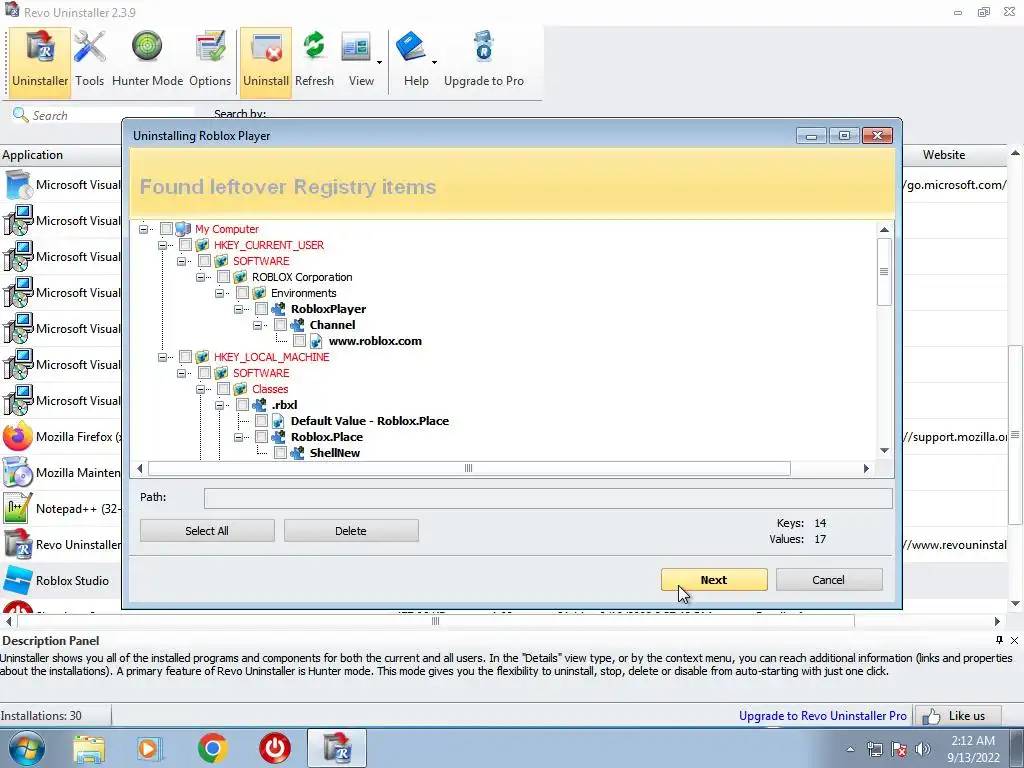Click the volume tray icon
Image resolution: width=1024 pixels, height=768 pixels.
pyautogui.click(x=923, y=749)
